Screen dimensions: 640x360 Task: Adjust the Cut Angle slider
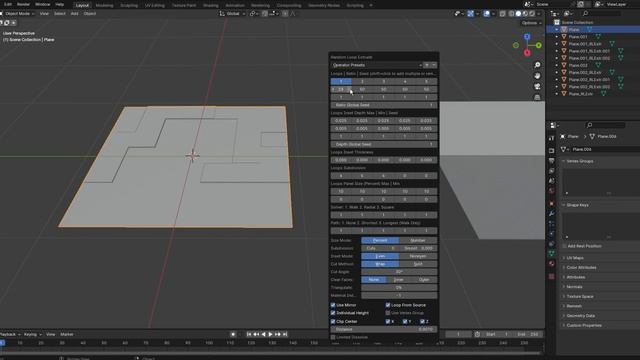399,272
